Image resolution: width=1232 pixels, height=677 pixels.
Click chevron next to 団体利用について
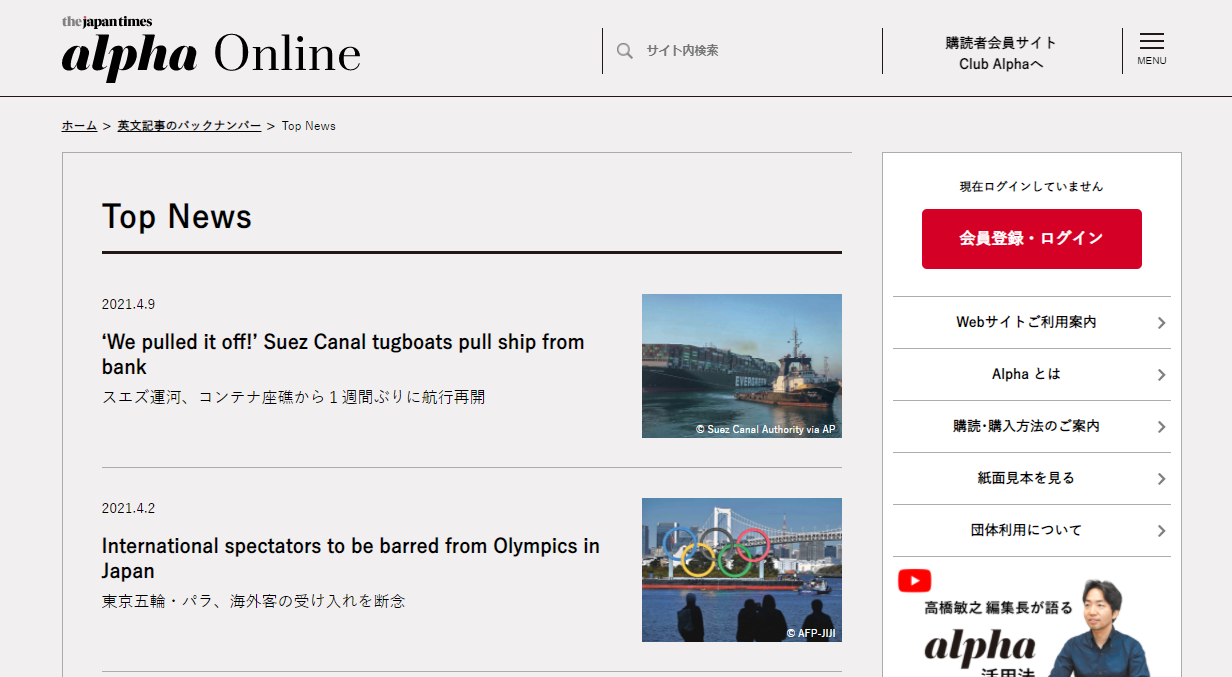[1161, 531]
